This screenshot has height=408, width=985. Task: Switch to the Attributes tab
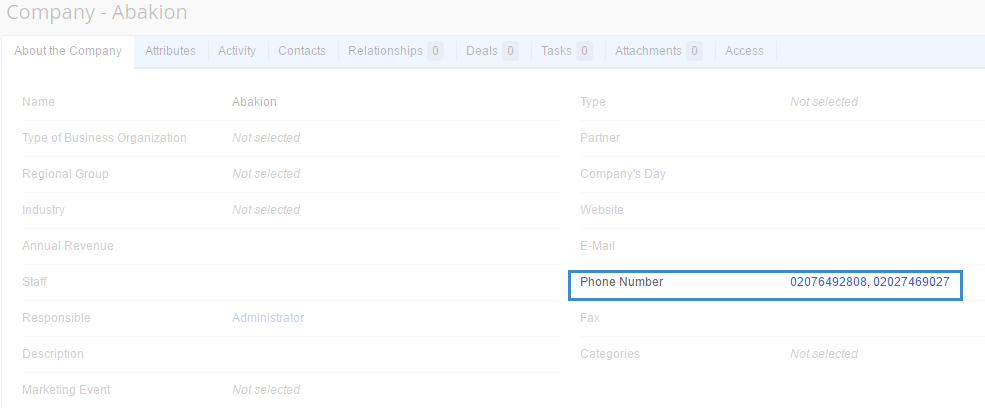click(x=170, y=51)
